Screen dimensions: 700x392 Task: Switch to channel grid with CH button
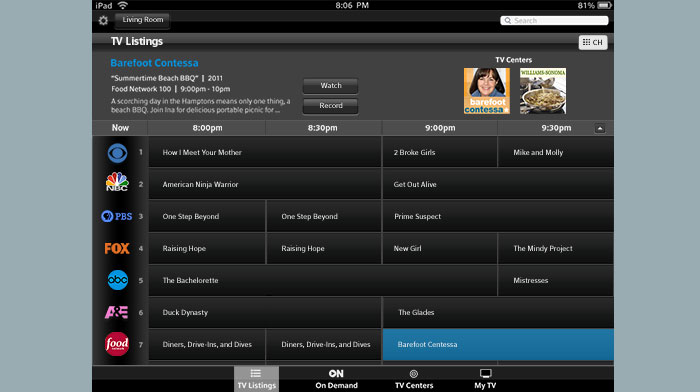(x=593, y=42)
